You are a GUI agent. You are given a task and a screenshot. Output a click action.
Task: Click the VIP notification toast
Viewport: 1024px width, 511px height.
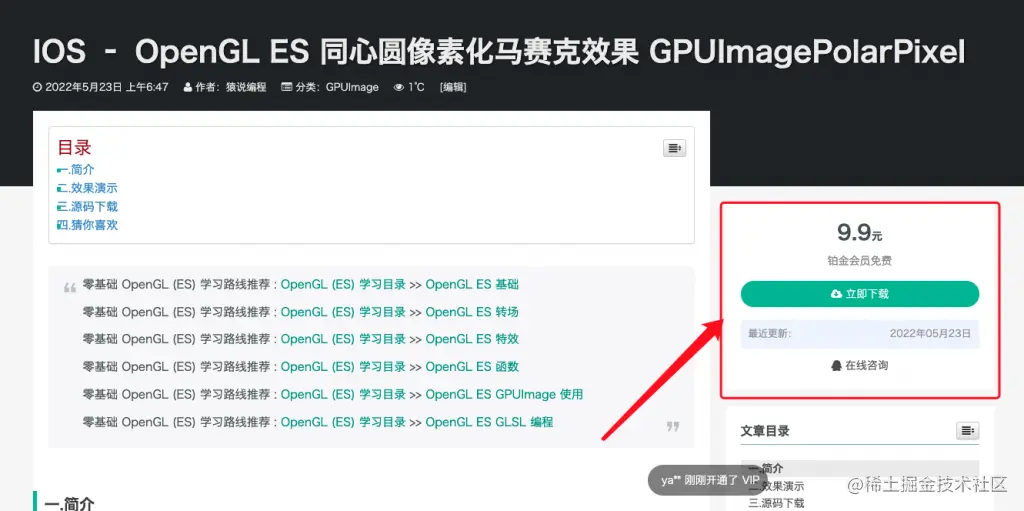[710, 480]
